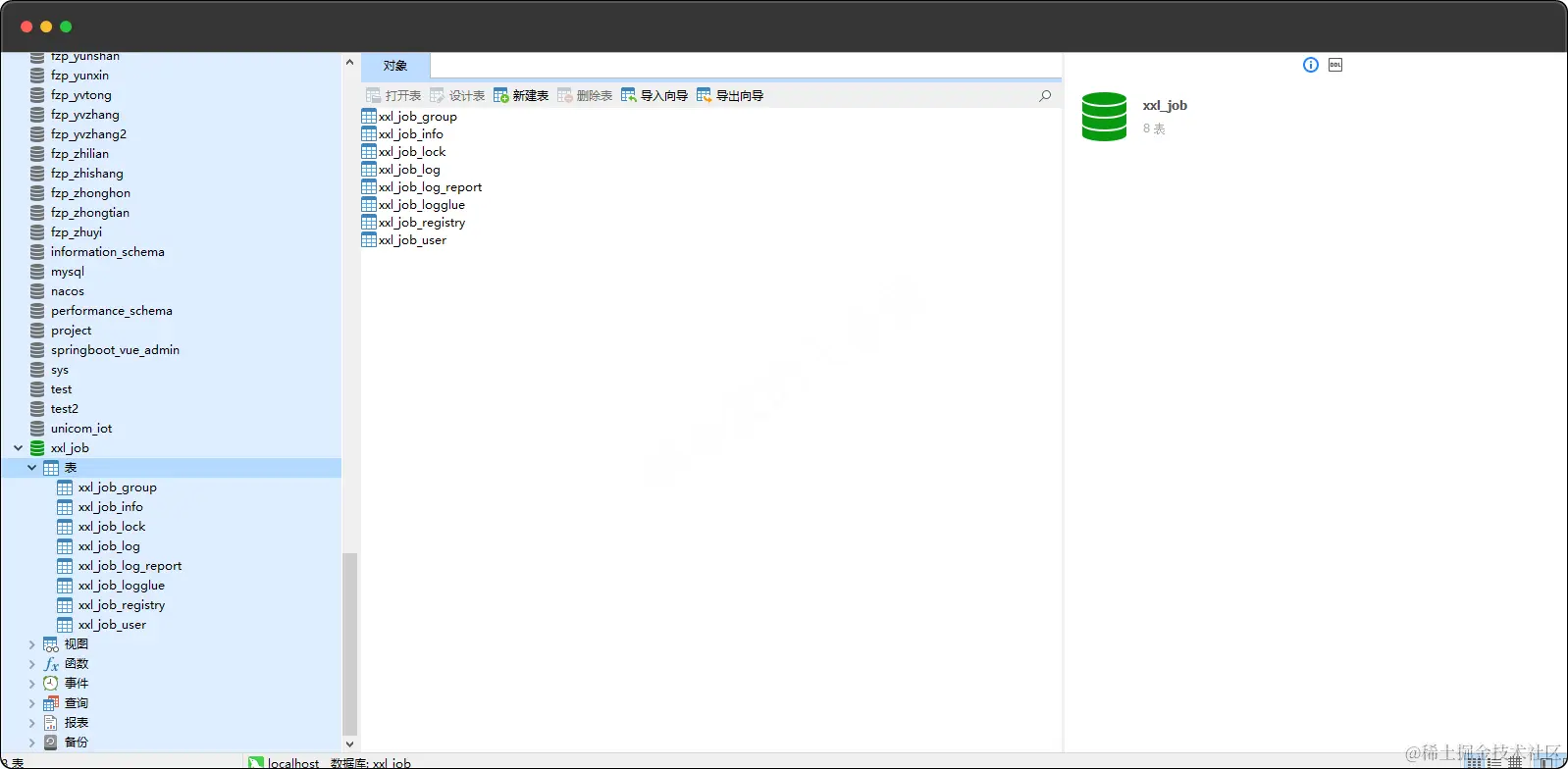Select the springboot_vue_admin database
This screenshot has width=1568, height=769.
pyautogui.click(x=115, y=350)
